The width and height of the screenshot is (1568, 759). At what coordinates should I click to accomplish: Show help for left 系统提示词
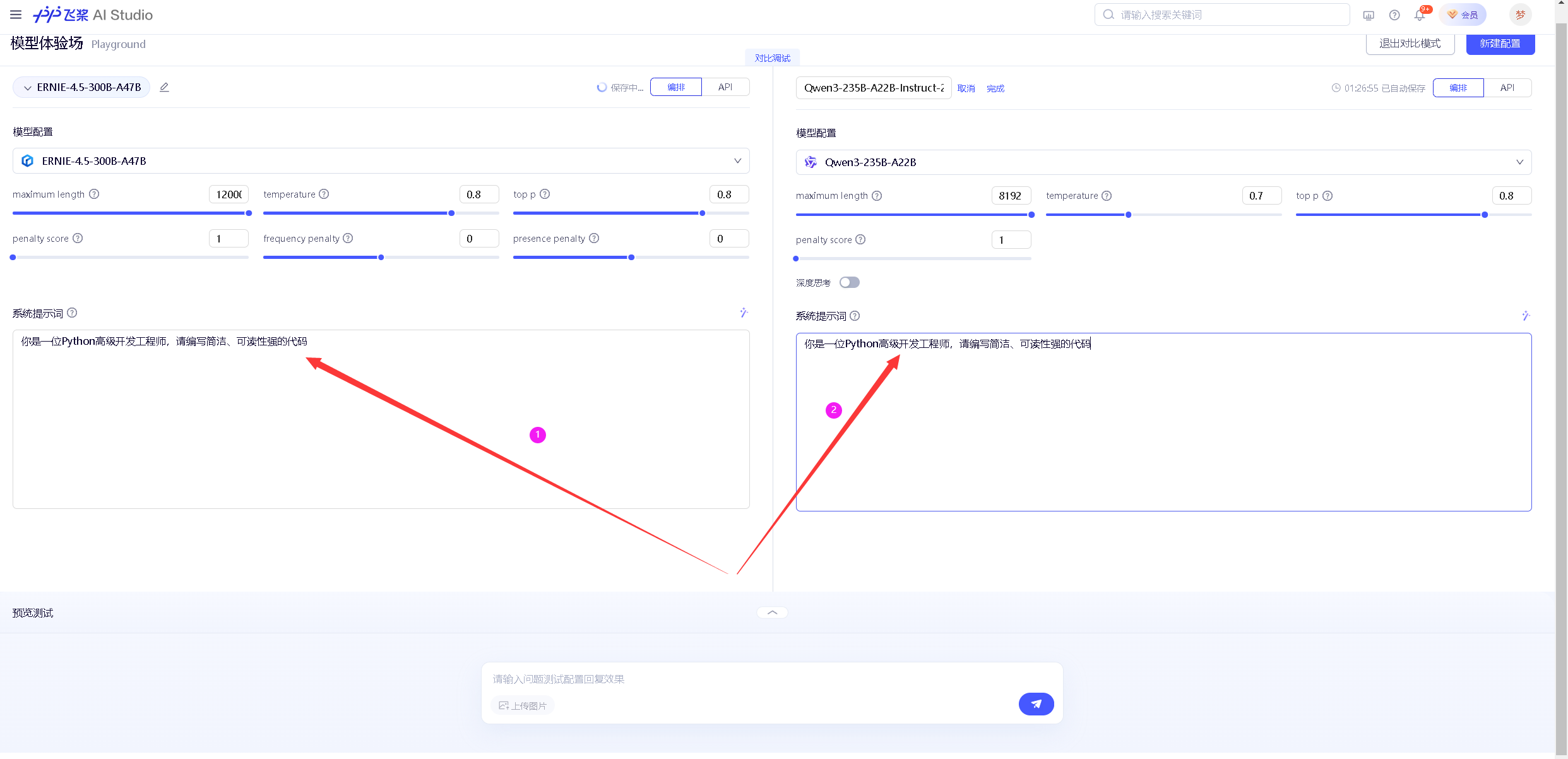click(72, 313)
